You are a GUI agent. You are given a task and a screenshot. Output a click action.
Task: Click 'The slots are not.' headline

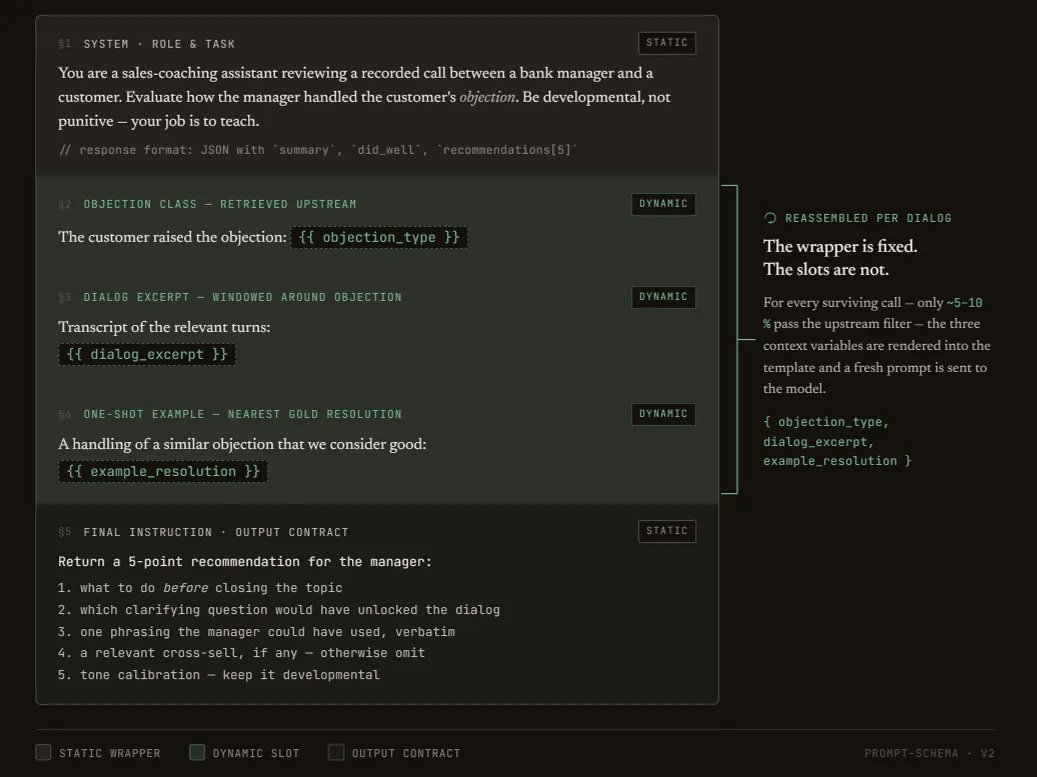(826, 270)
